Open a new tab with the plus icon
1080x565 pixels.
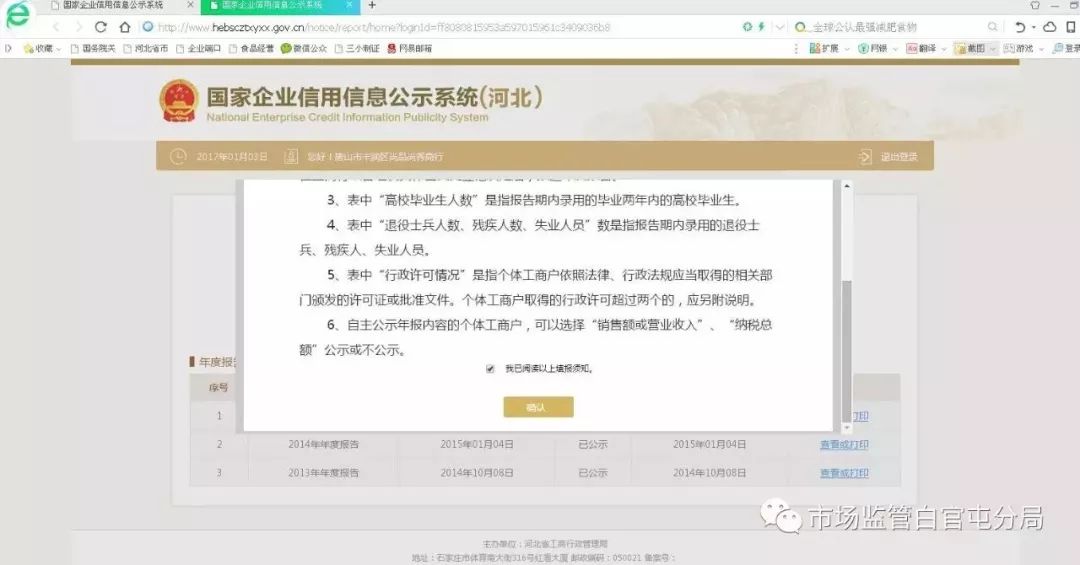(372, 5)
